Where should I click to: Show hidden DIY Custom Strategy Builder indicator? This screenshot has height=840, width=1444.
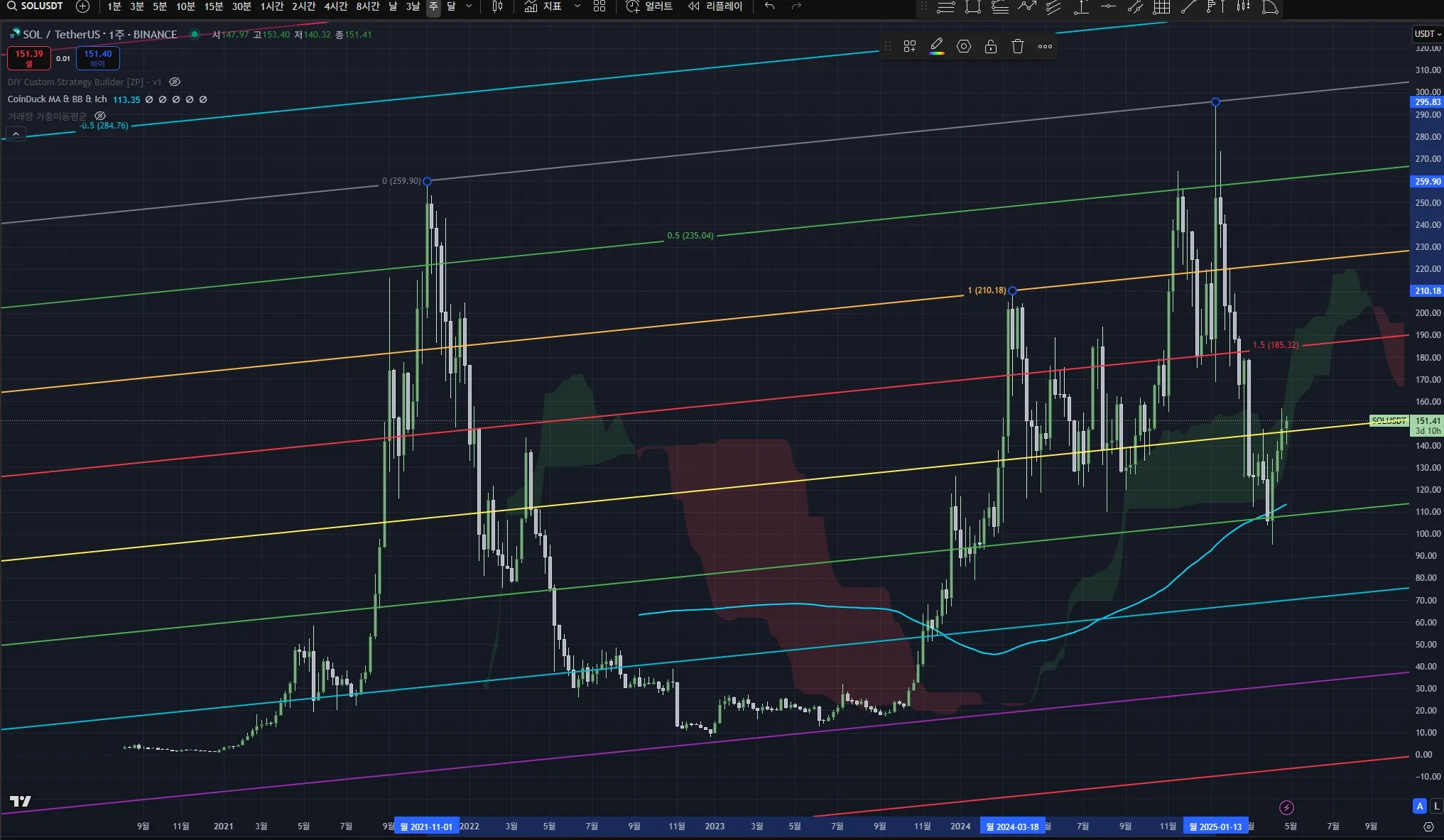tap(175, 82)
